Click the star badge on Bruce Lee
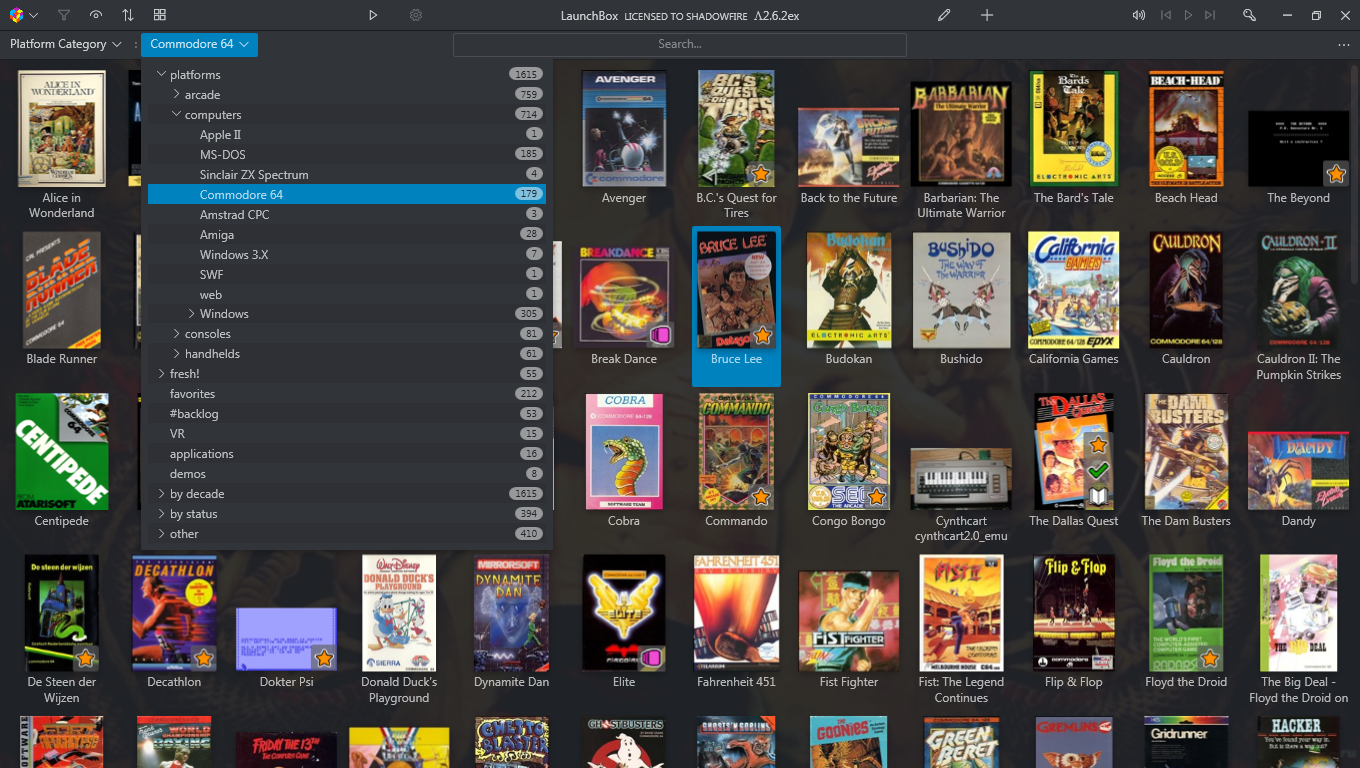This screenshot has width=1360, height=768. click(x=762, y=335)
